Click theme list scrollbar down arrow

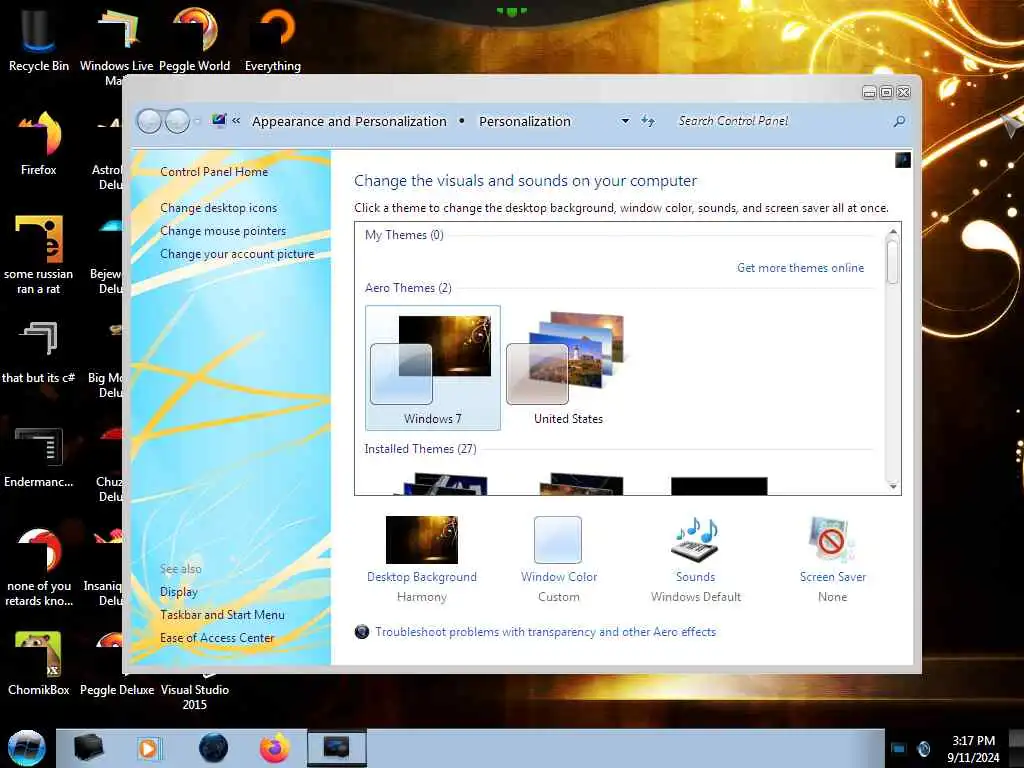893,487
